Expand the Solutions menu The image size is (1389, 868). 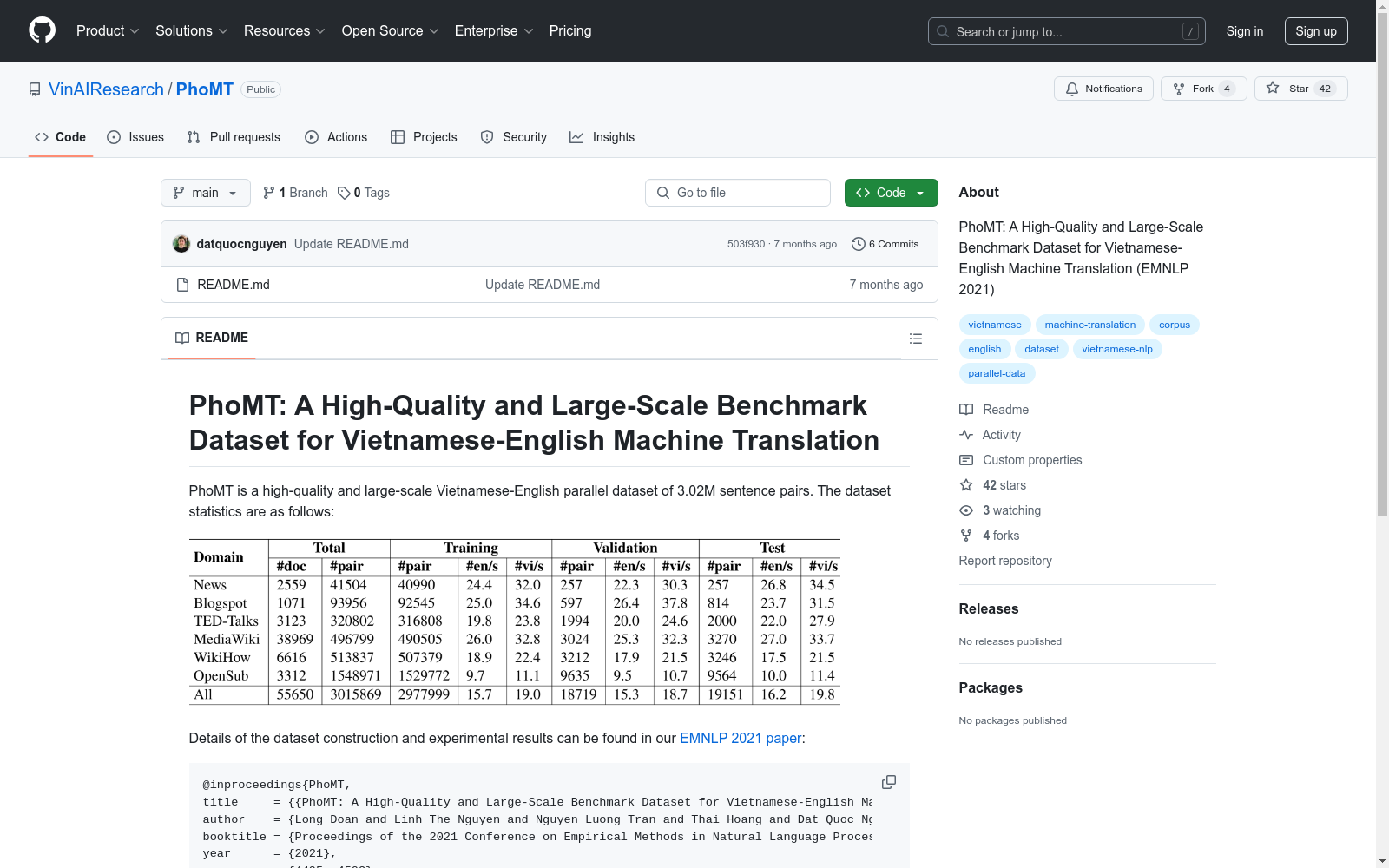[192, 30]
